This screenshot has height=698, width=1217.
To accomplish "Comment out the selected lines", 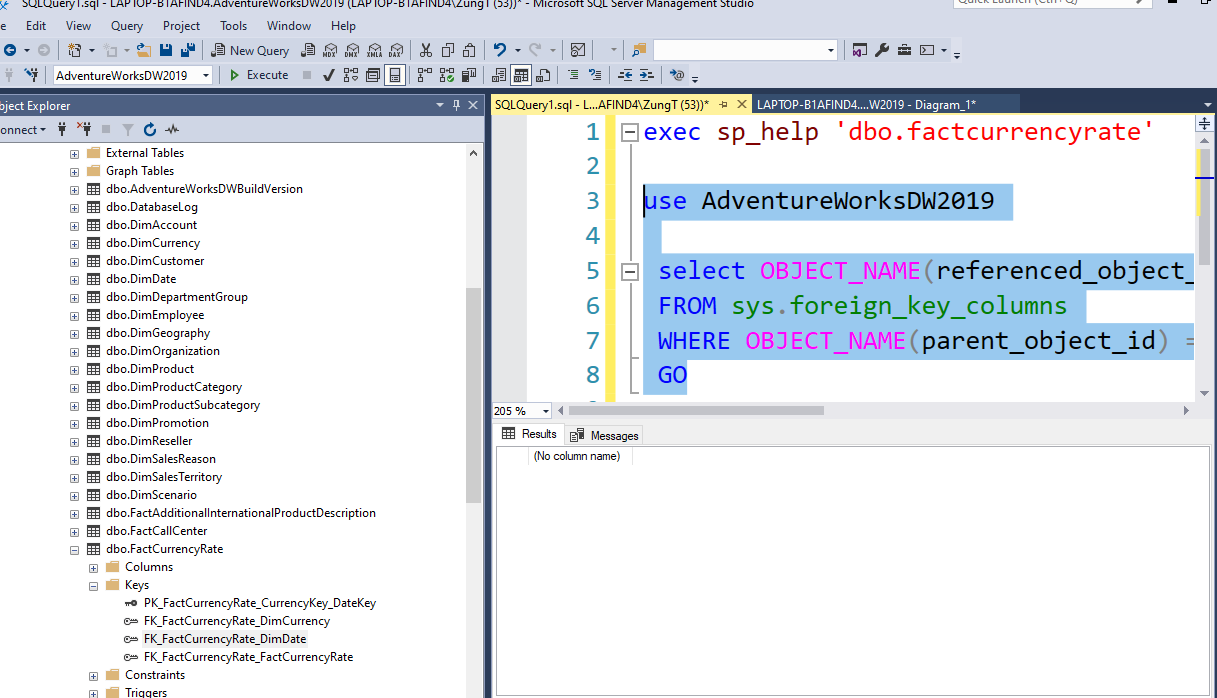I will click(573, 75).
